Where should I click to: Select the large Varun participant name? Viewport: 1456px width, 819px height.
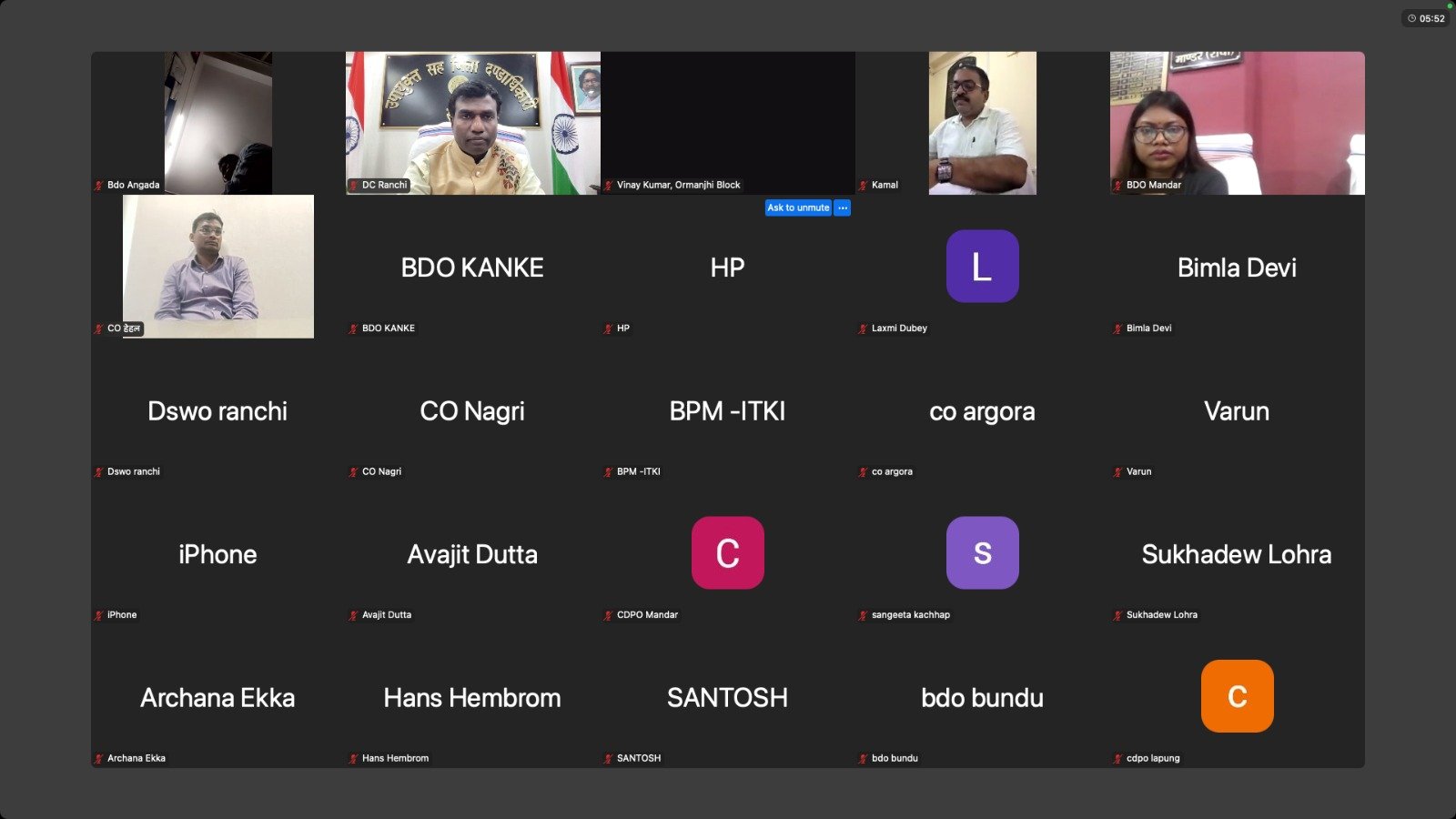point(1237,411)
